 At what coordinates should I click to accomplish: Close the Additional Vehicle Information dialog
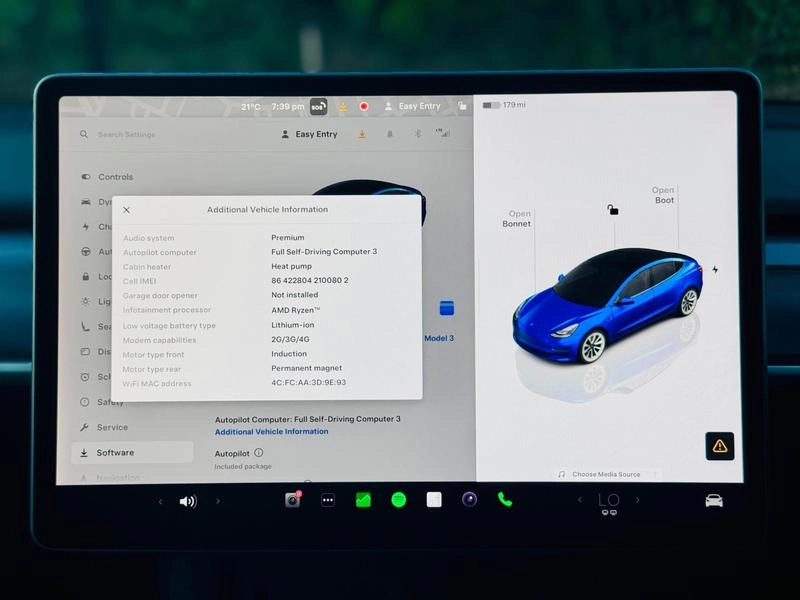click(x=127, y=210)
